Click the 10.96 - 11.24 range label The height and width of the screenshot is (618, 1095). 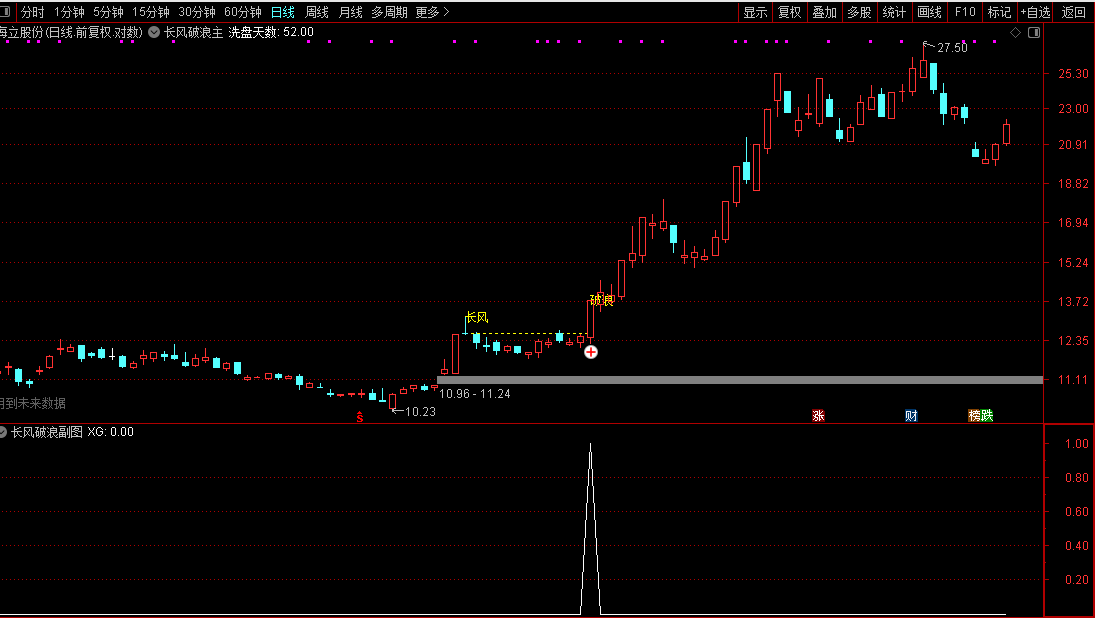[475, 394]
